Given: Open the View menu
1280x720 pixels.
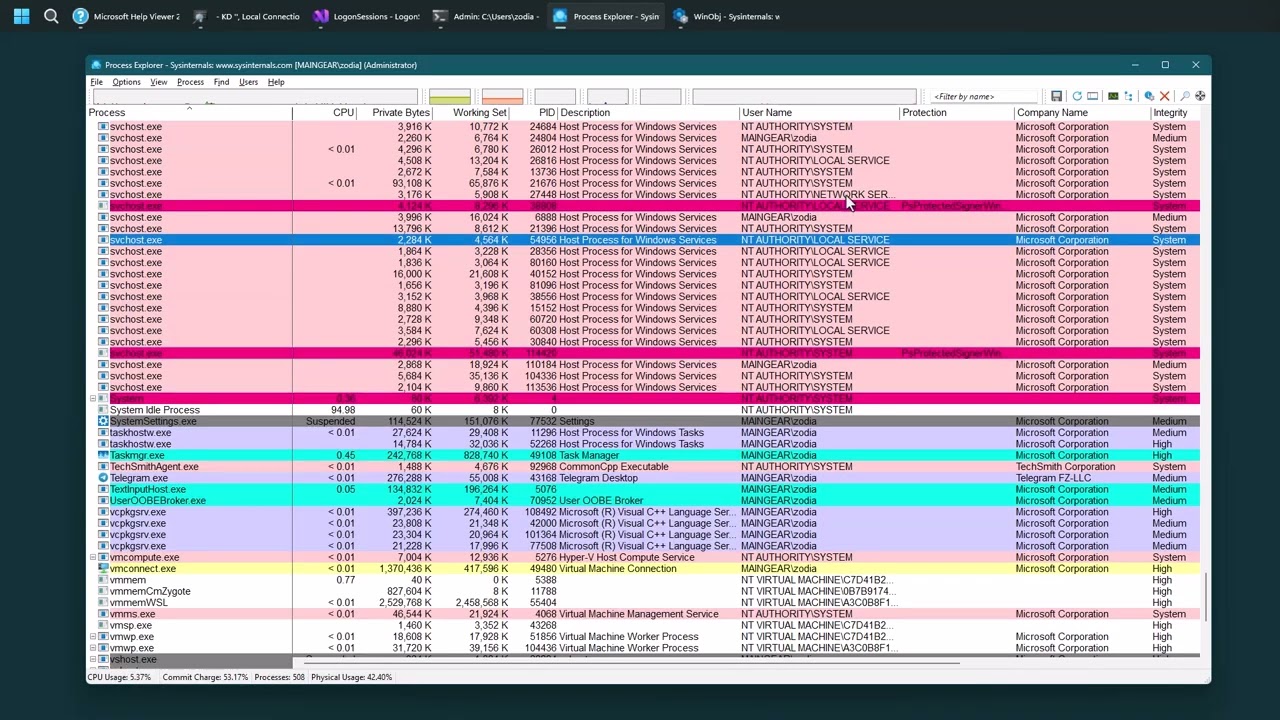Looking at the screenshot, I should point(159,82).
